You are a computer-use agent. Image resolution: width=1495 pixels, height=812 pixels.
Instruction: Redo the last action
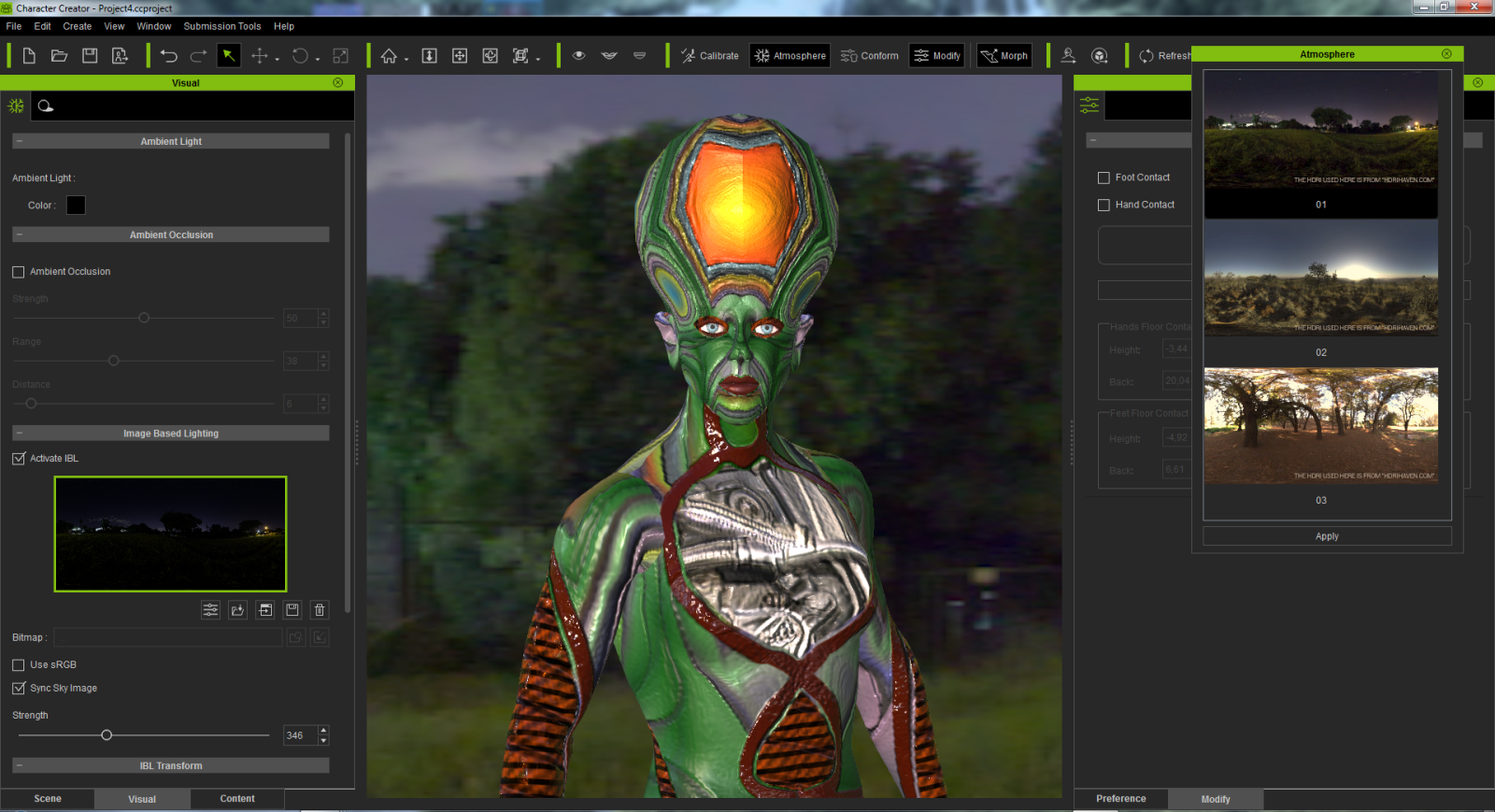coord(198,56)
